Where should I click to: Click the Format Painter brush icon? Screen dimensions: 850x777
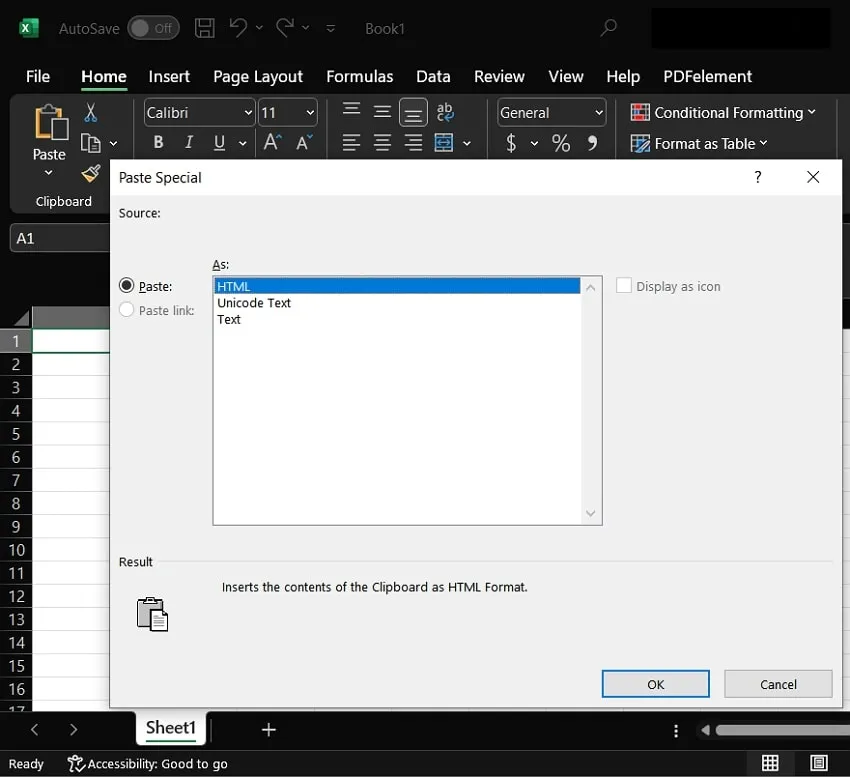click(x=91, y=173)
